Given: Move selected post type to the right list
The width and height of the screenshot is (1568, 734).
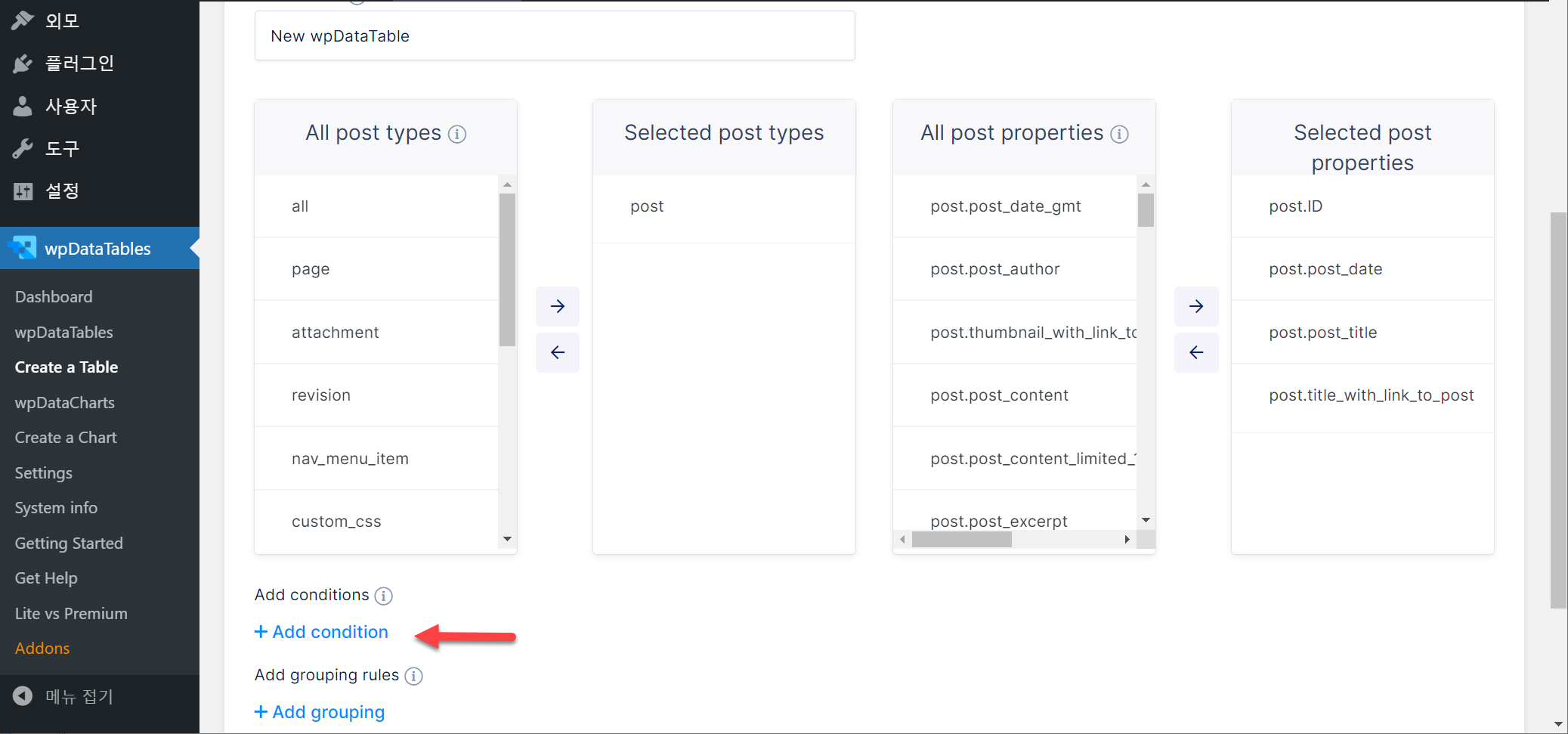Looking at the screenshot, I should click(558, 306).
